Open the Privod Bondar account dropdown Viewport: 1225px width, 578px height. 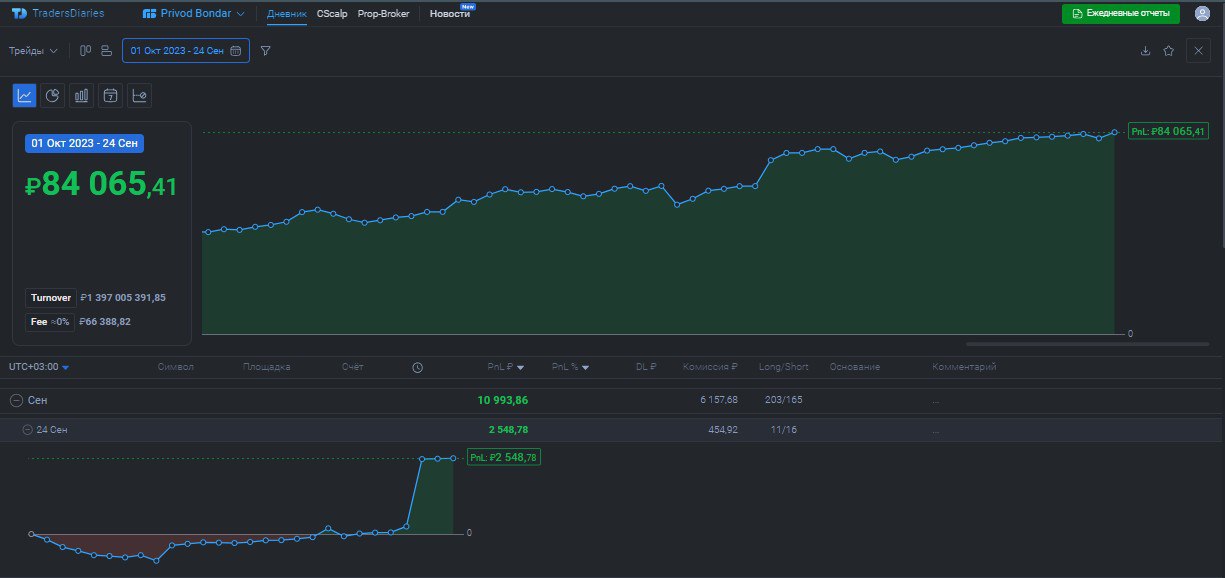point(194,14)
